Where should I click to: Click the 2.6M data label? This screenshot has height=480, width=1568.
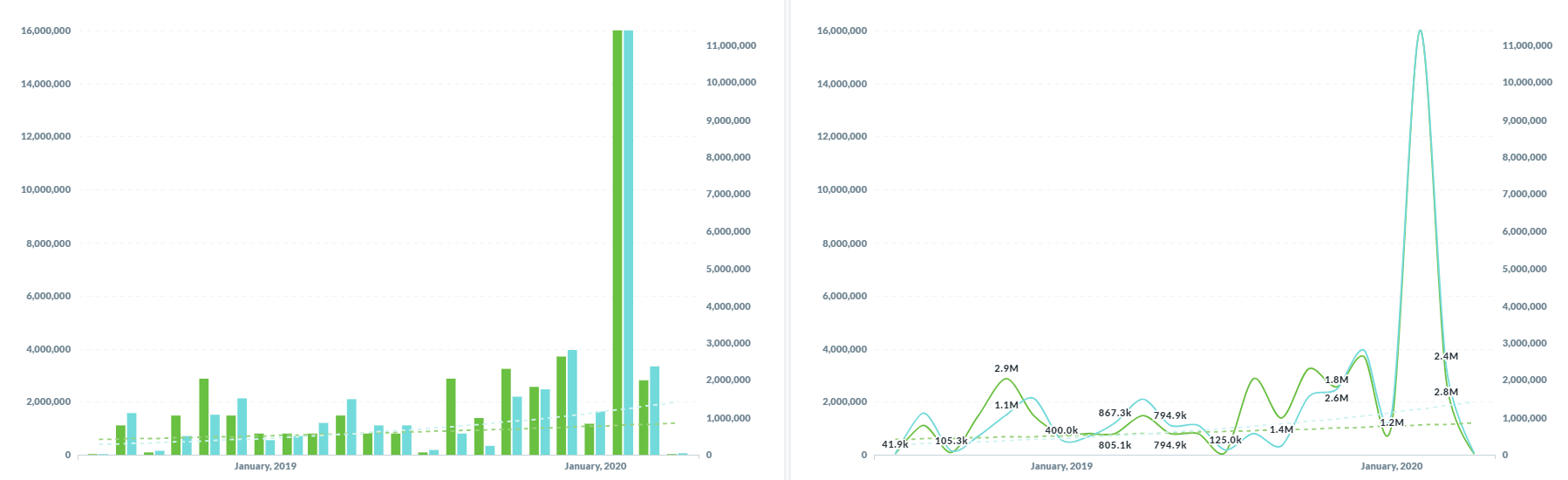tap(1336, 398)
